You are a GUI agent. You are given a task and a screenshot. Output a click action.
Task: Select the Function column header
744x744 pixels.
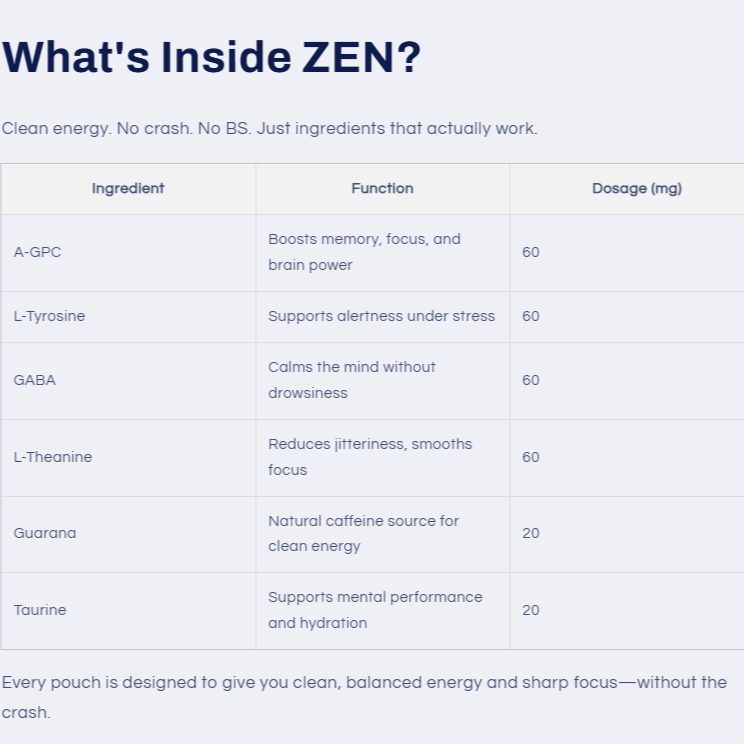click(382, 189)
